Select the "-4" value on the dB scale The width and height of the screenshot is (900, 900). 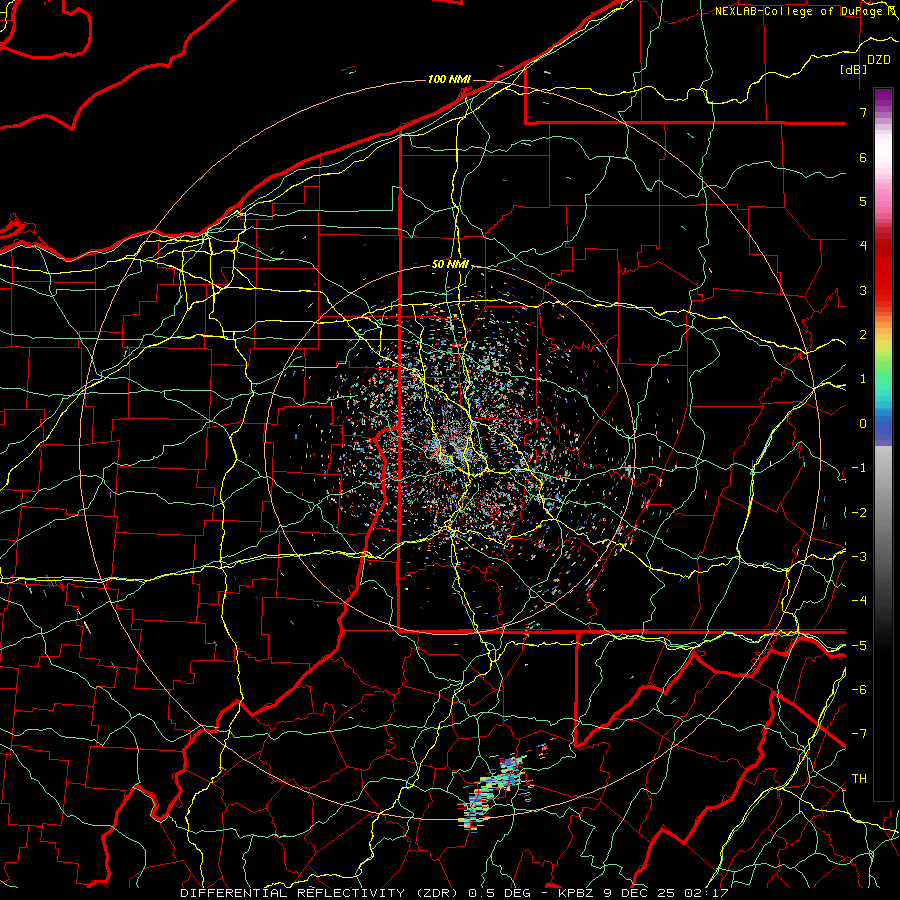click(x=859, y=601)
